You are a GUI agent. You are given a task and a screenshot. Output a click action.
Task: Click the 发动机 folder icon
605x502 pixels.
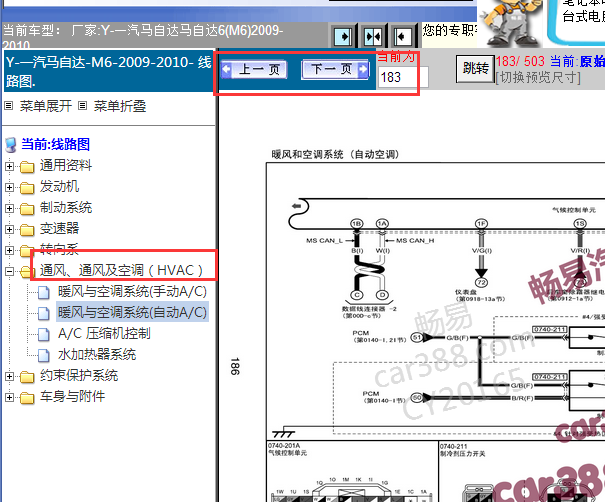coord(27,188)
